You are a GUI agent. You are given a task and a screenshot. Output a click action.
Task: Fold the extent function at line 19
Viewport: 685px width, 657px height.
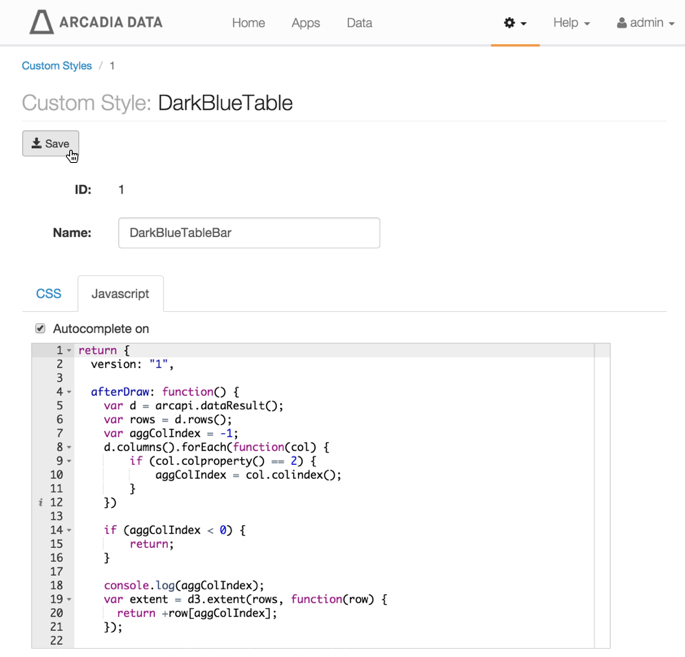pyautogui.click(x=69, y=600)
